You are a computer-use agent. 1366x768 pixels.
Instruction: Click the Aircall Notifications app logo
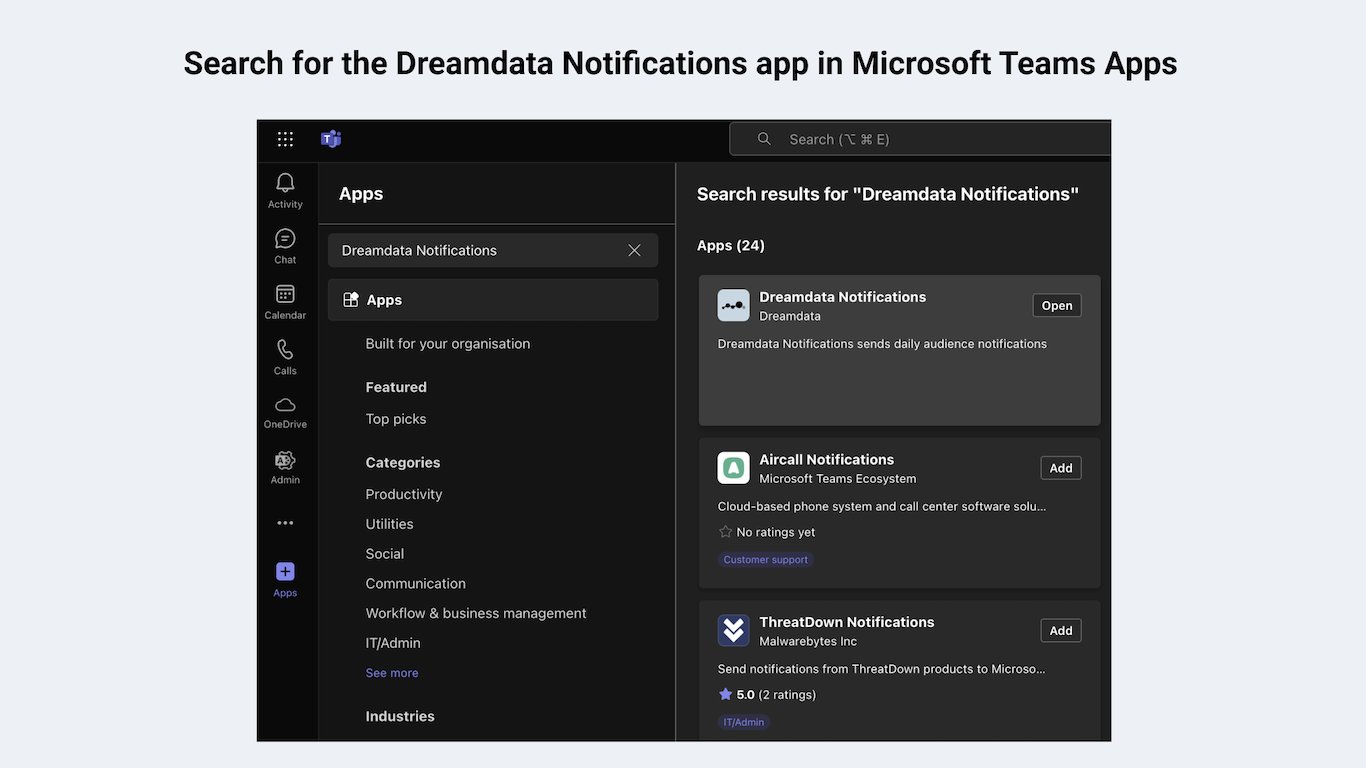tap(733, 468)
